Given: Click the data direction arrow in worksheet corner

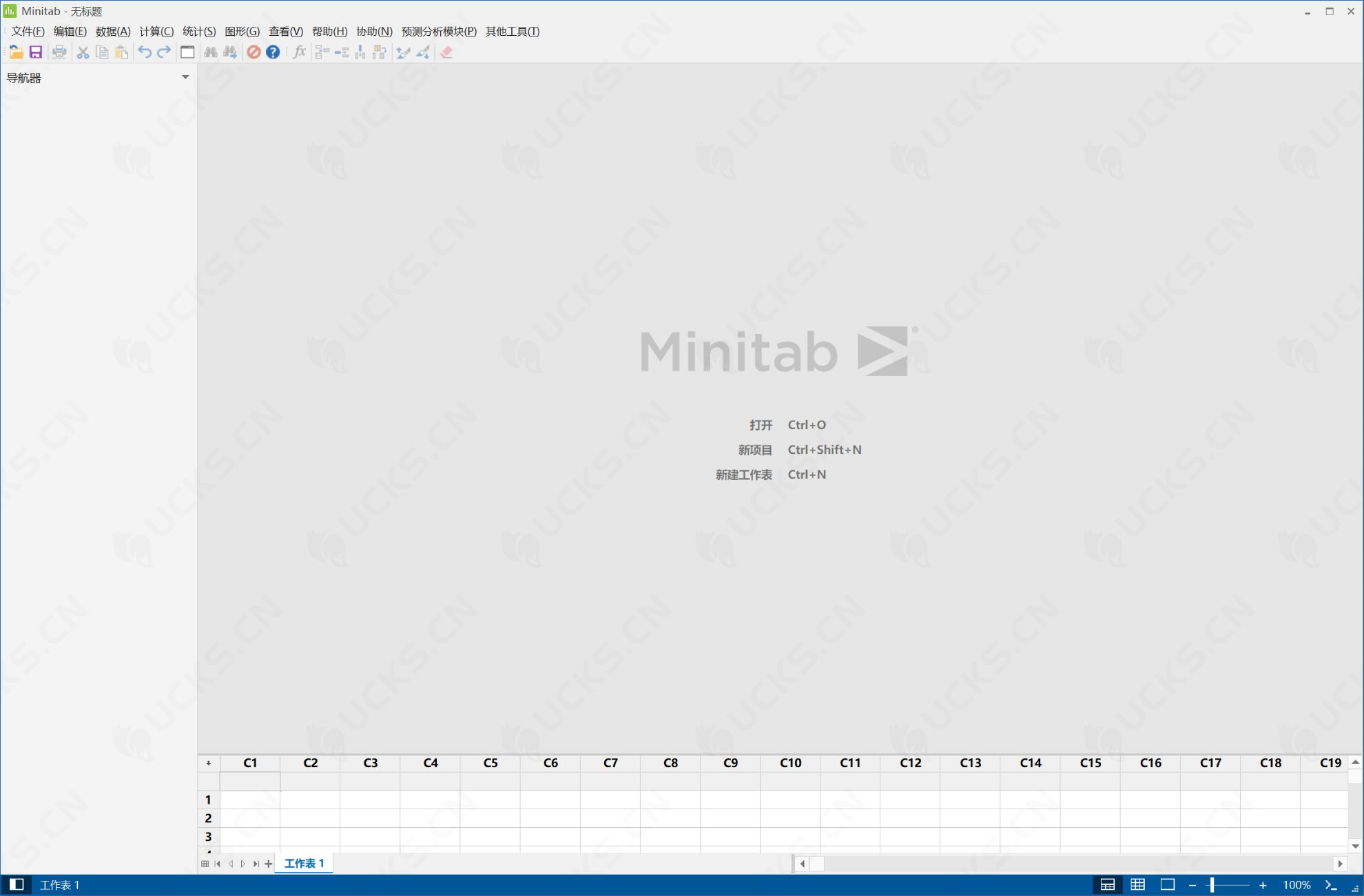Looking at the screenshot, I should point(209,763).
